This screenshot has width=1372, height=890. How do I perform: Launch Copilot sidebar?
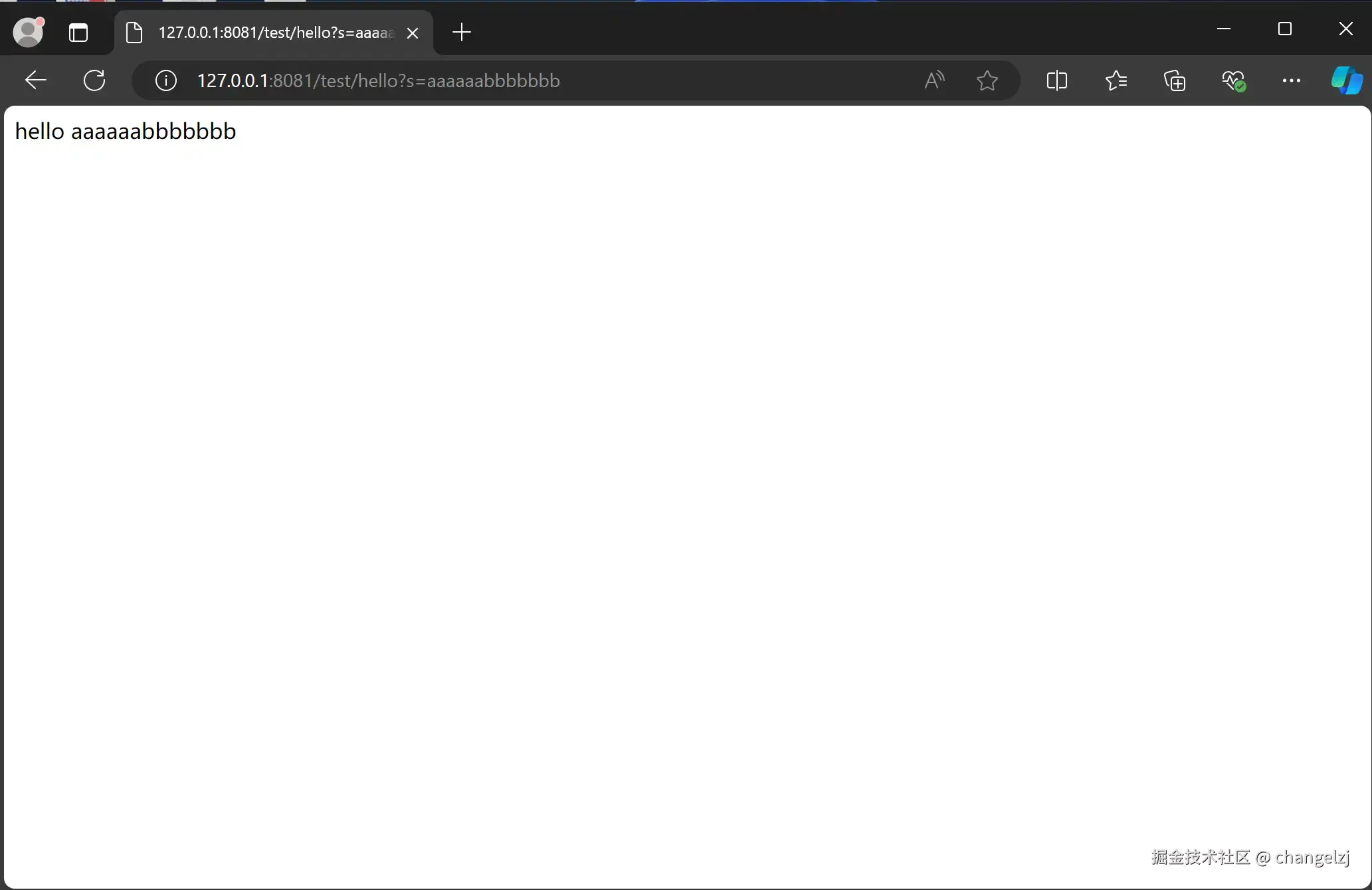[x=1347, y=80]
